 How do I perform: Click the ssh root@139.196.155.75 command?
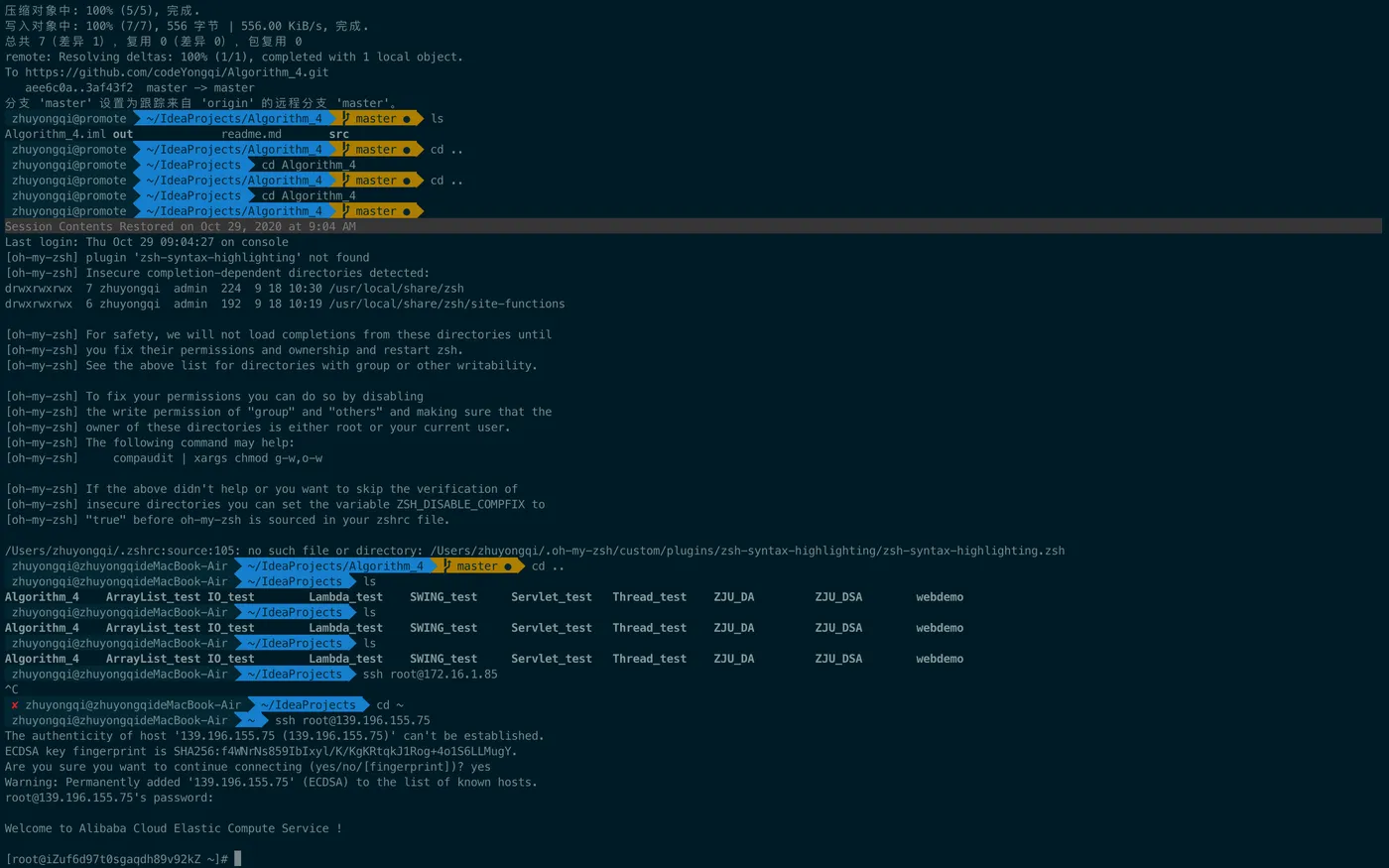[x=352, y=721]
